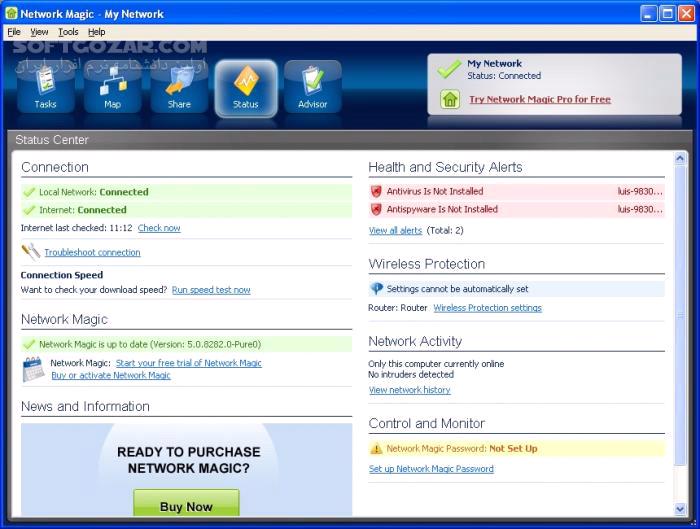This screenshot has width=700, height=529.
Task: Click the Status: Connected text
Action: pyautogui.click(x=504, y=76)
